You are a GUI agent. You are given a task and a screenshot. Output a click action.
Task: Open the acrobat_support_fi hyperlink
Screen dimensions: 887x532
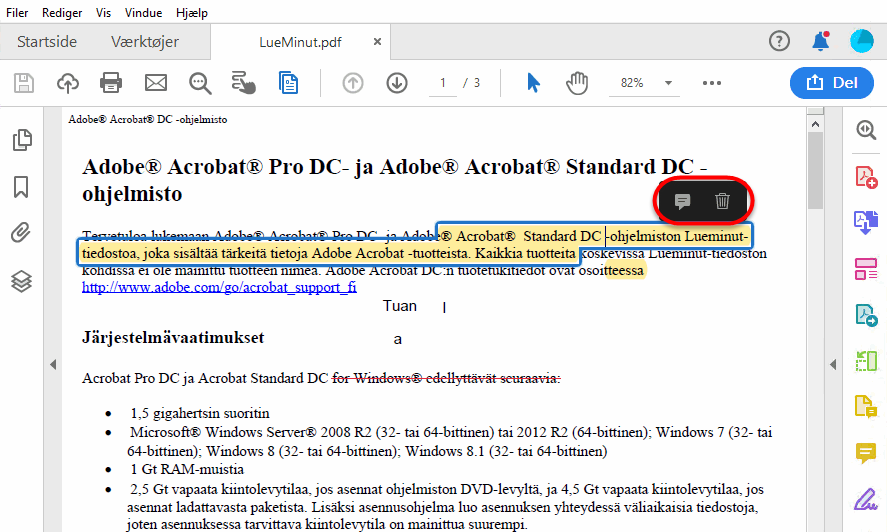[x=219, y=288]
